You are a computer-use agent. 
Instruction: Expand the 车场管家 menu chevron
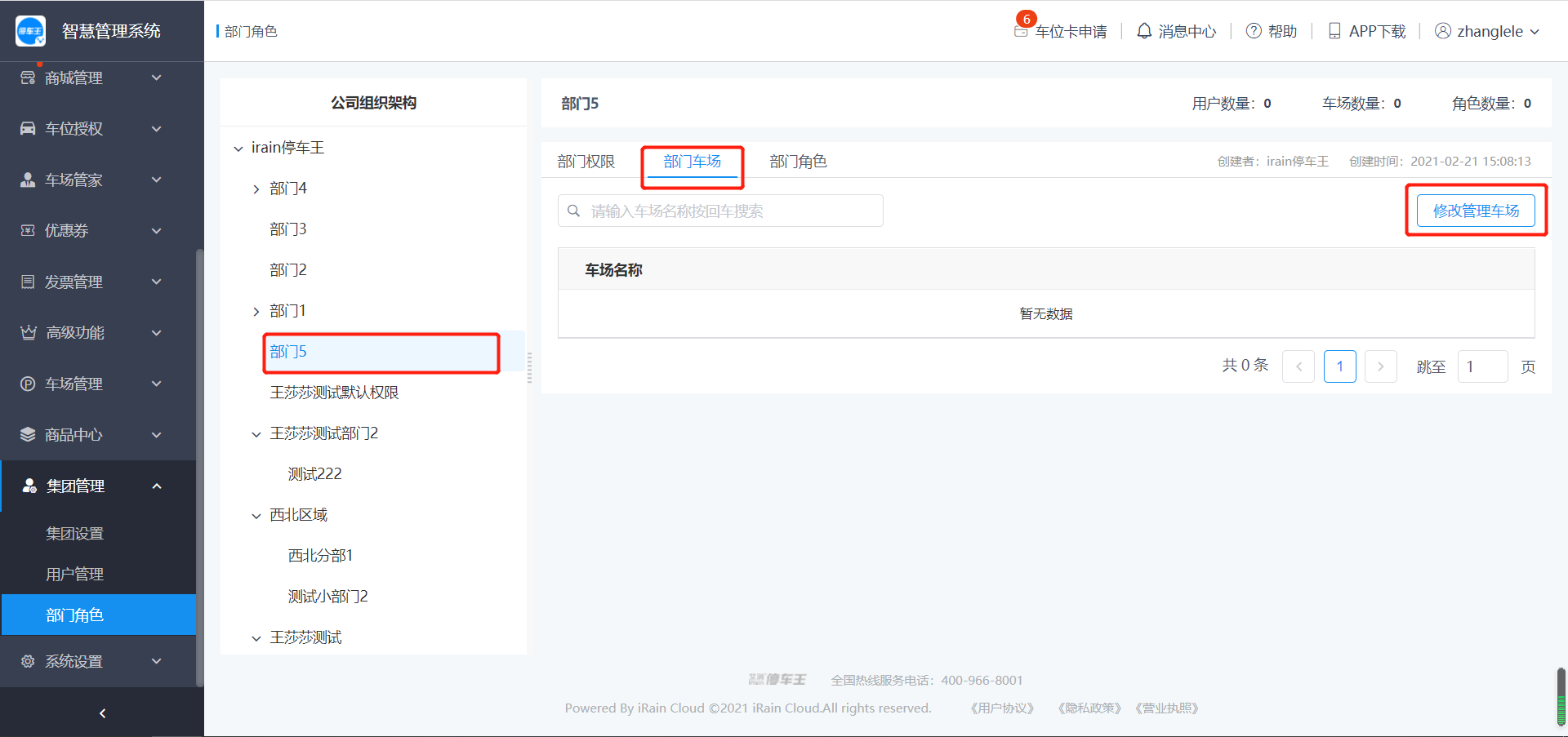click(157, 180)
